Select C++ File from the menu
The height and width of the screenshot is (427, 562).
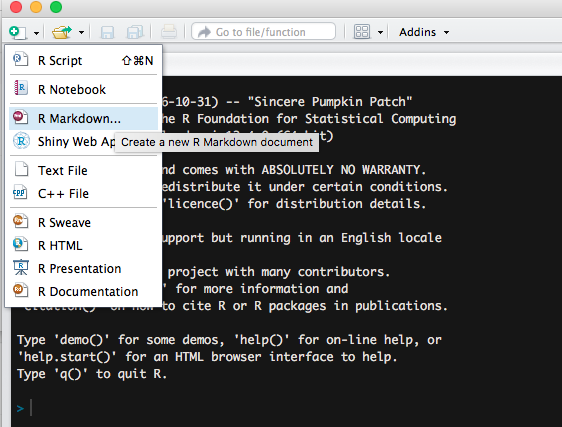coord(83,194)
